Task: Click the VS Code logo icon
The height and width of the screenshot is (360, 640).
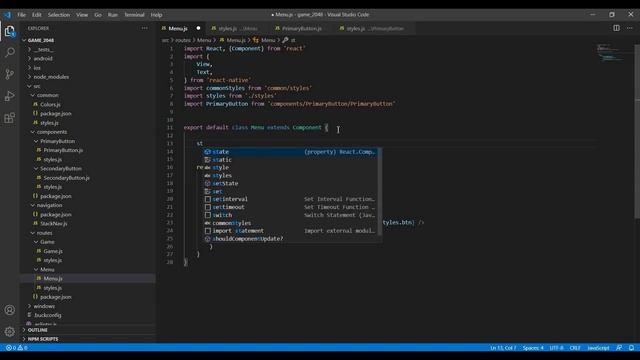Action: coord(8,15)
